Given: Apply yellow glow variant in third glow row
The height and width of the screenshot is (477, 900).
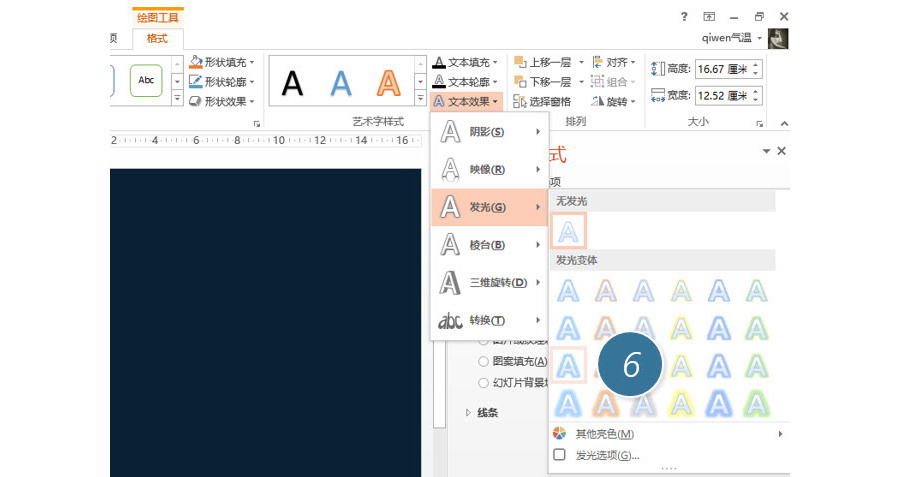Looking at the screenshot, I should (681, 366).
